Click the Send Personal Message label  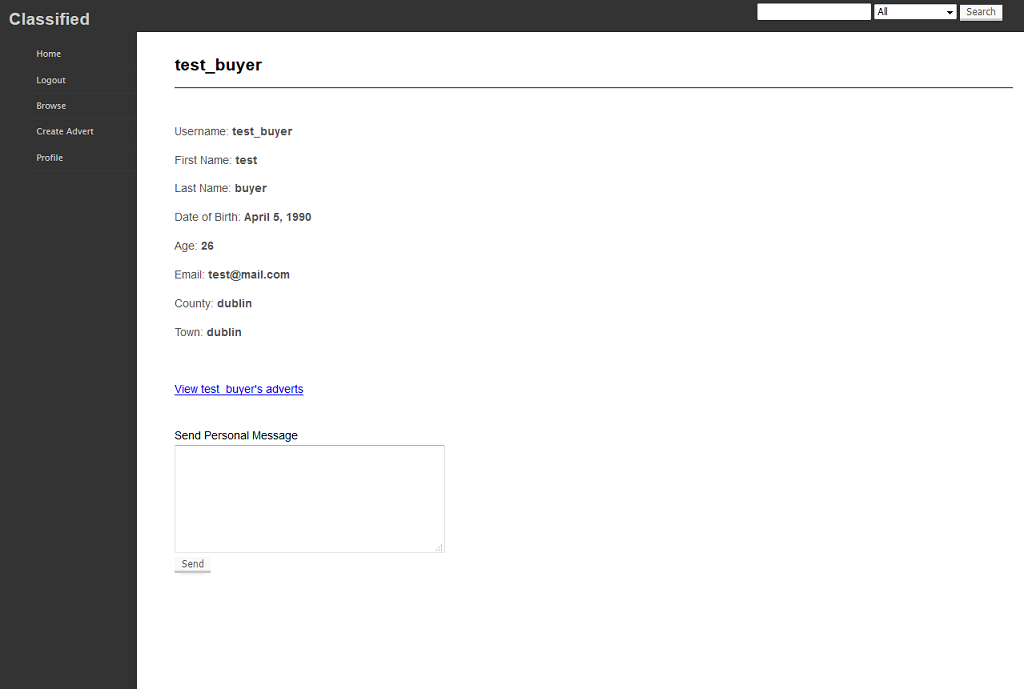(236, 436)
